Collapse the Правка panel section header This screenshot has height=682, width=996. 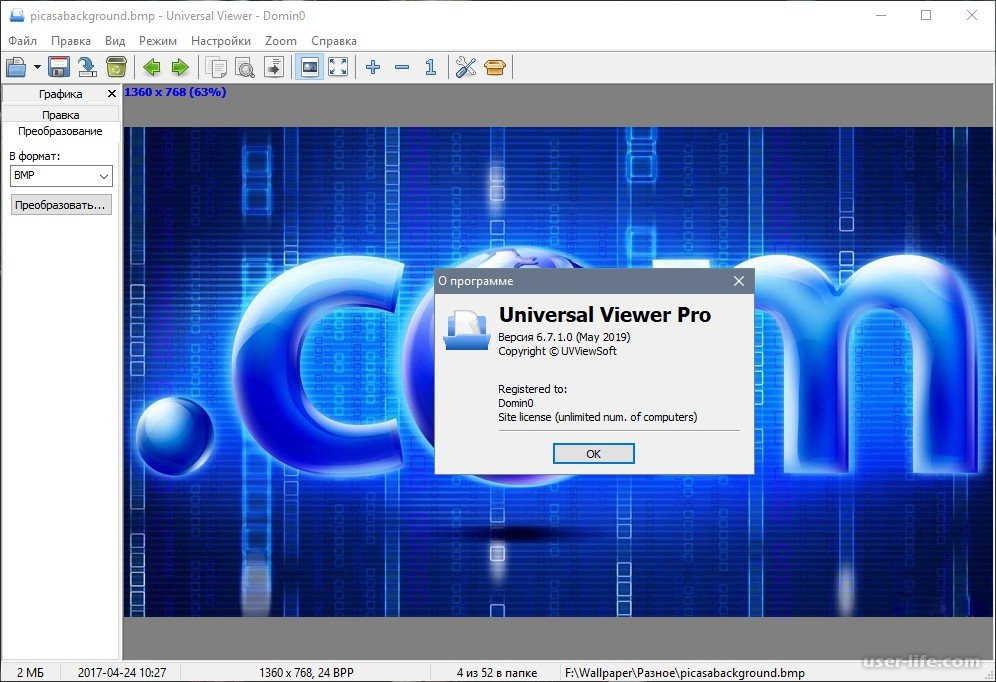61,115
